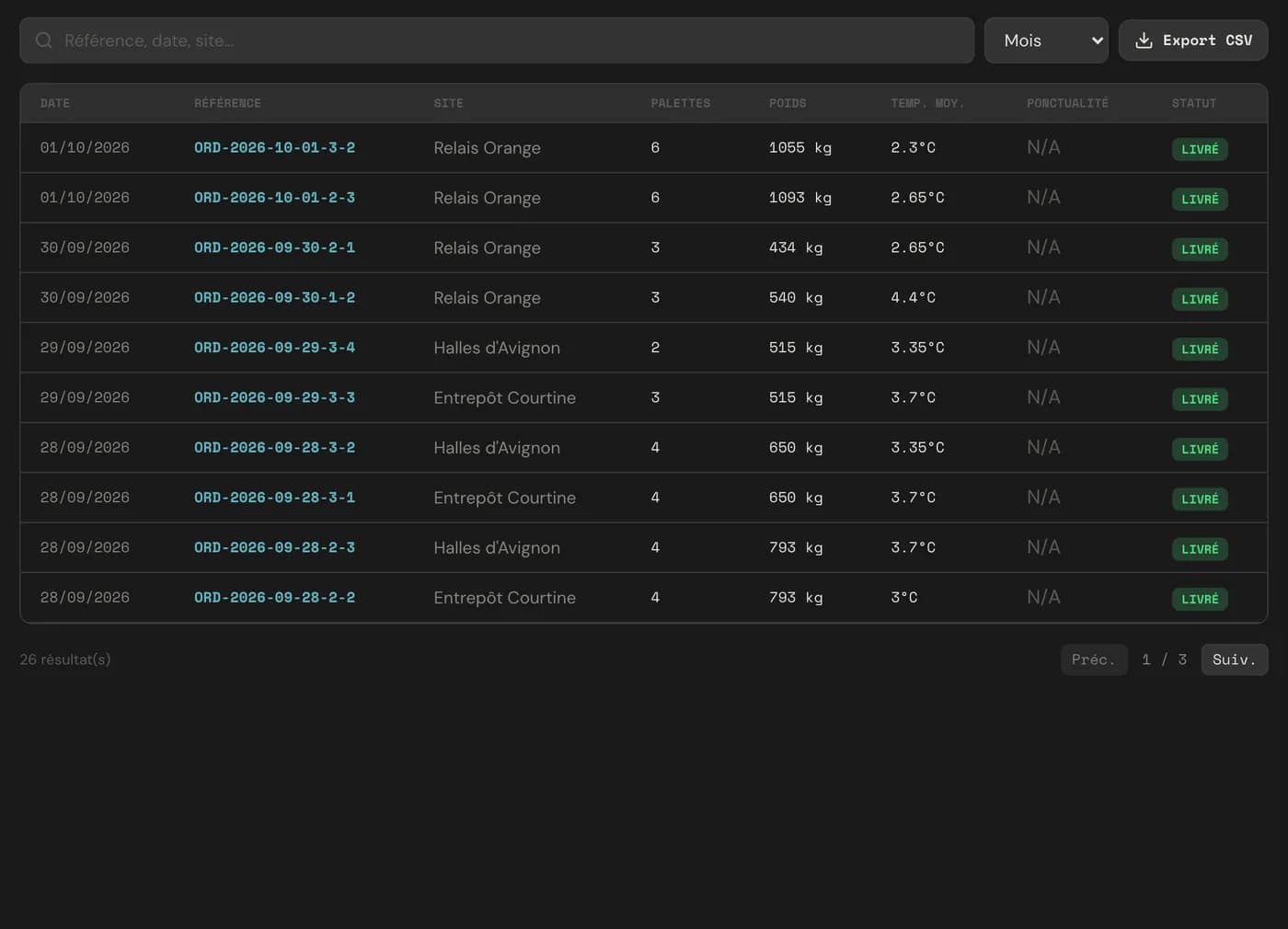This screenshot has height=929, width=1288.
Task: Open order ORD-2026-09-28-2-2
Action: click(x=274, y=597)
